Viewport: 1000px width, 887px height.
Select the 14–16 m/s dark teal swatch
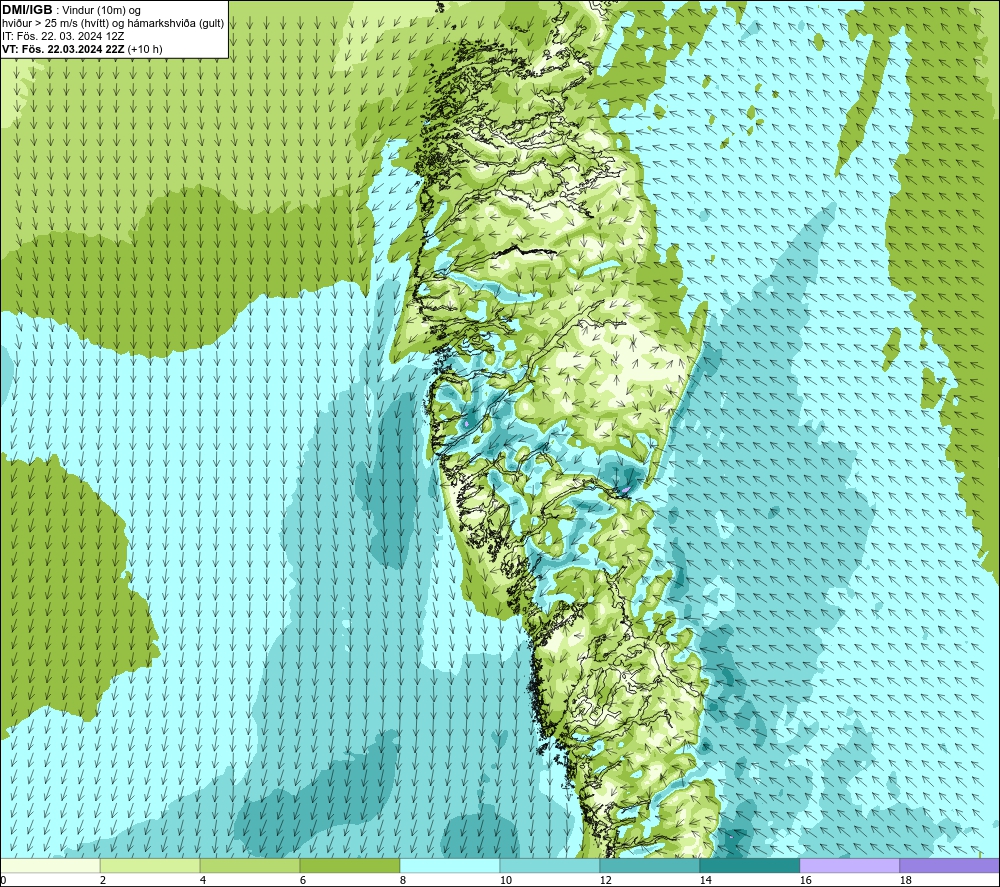pyautogui.click(x=749, y=866)
